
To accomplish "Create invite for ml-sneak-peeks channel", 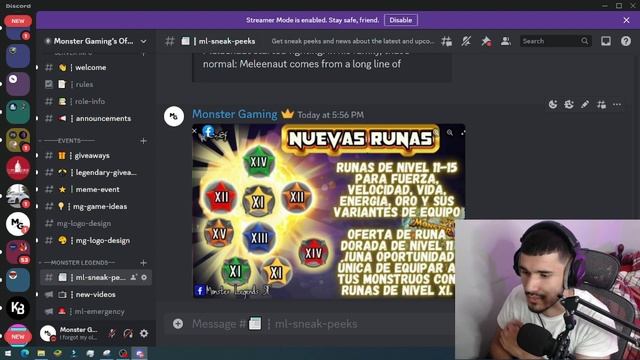I will pyautogui.click(x=133, y=278).
